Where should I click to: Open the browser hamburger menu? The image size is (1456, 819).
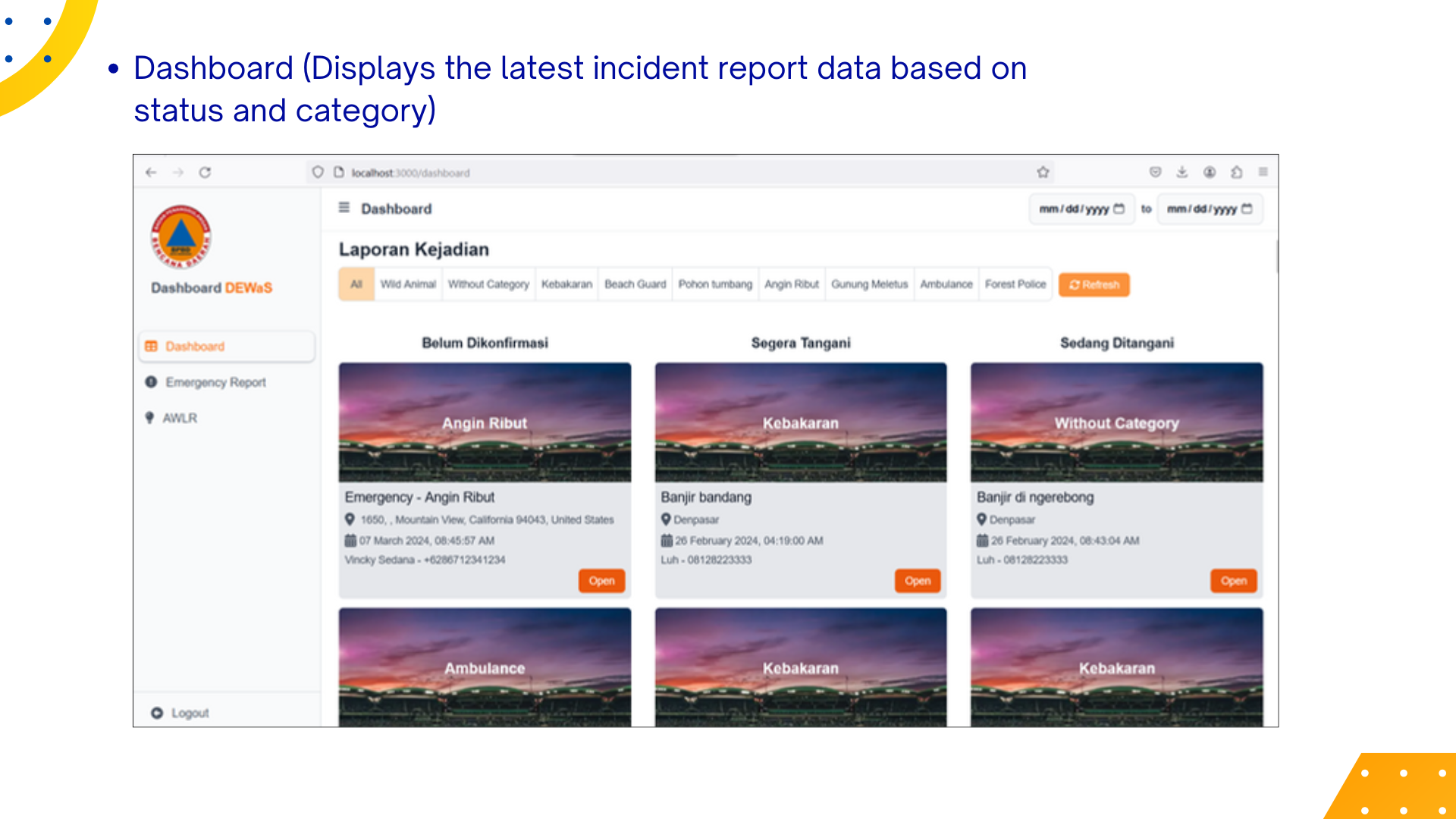(x=1263, y=172)
